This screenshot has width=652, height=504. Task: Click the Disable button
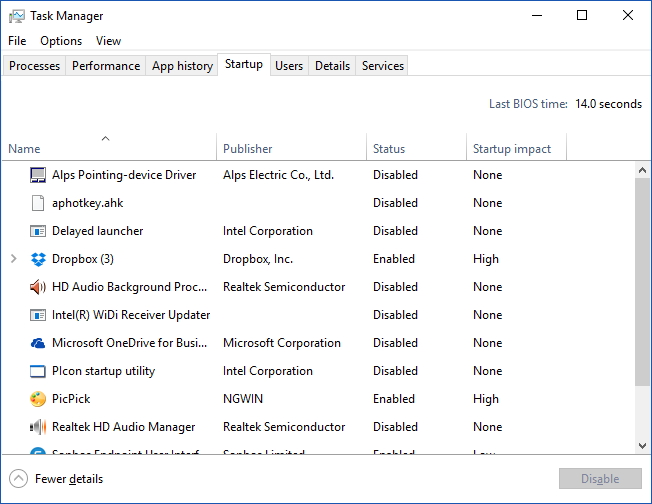600,479
